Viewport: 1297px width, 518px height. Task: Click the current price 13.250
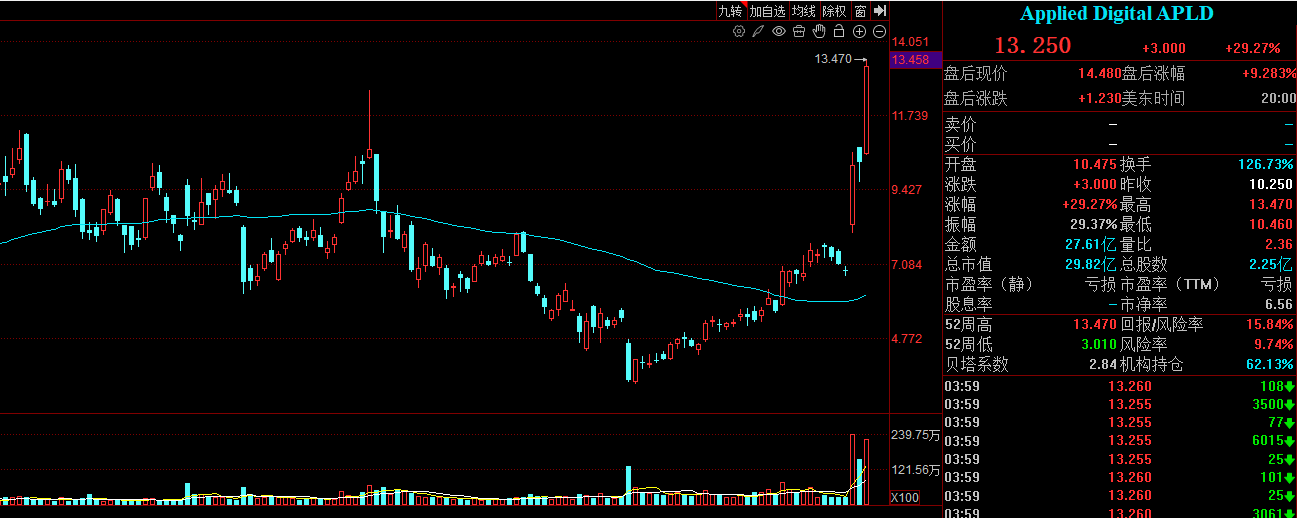1032,46
